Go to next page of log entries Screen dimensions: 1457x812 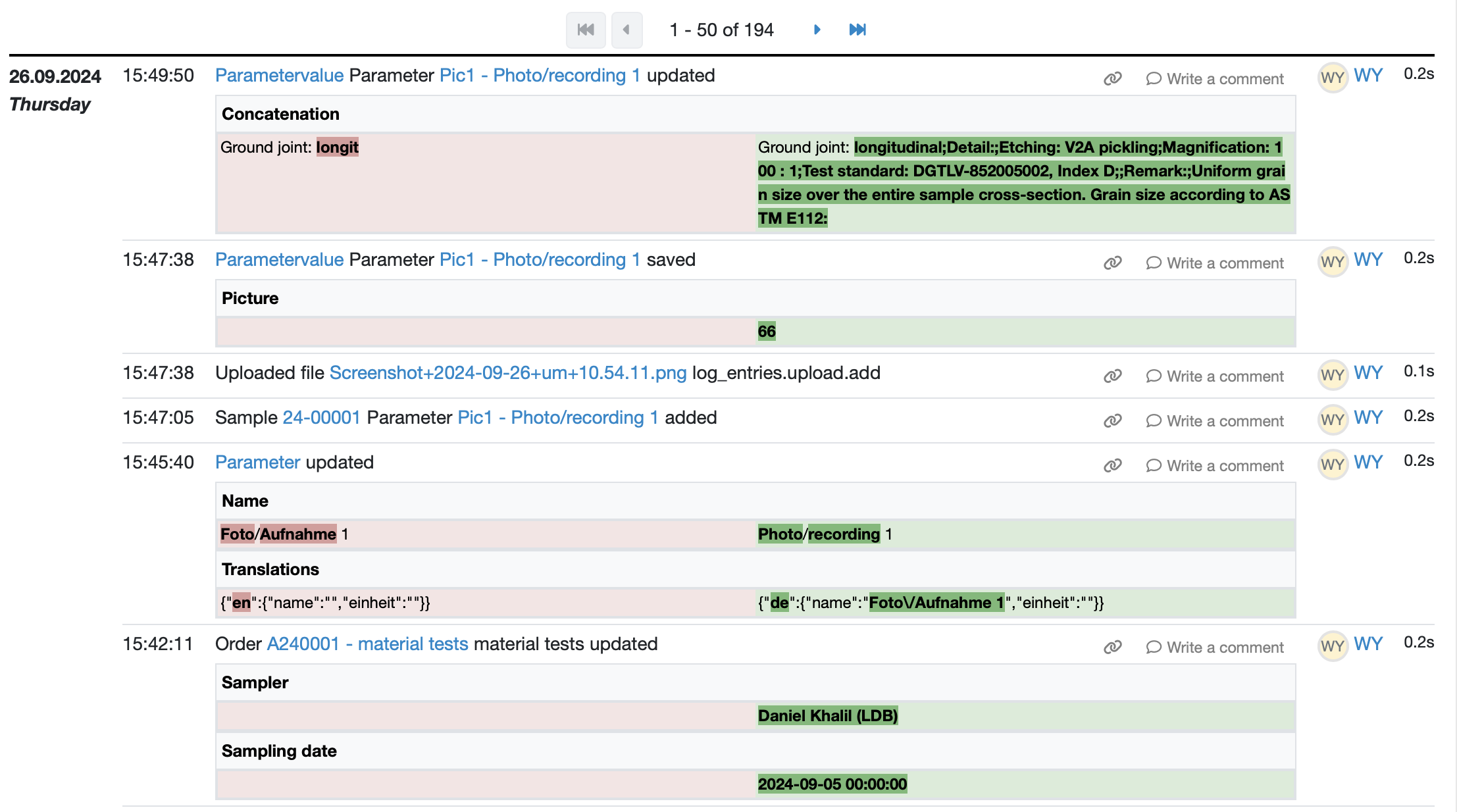817,30
